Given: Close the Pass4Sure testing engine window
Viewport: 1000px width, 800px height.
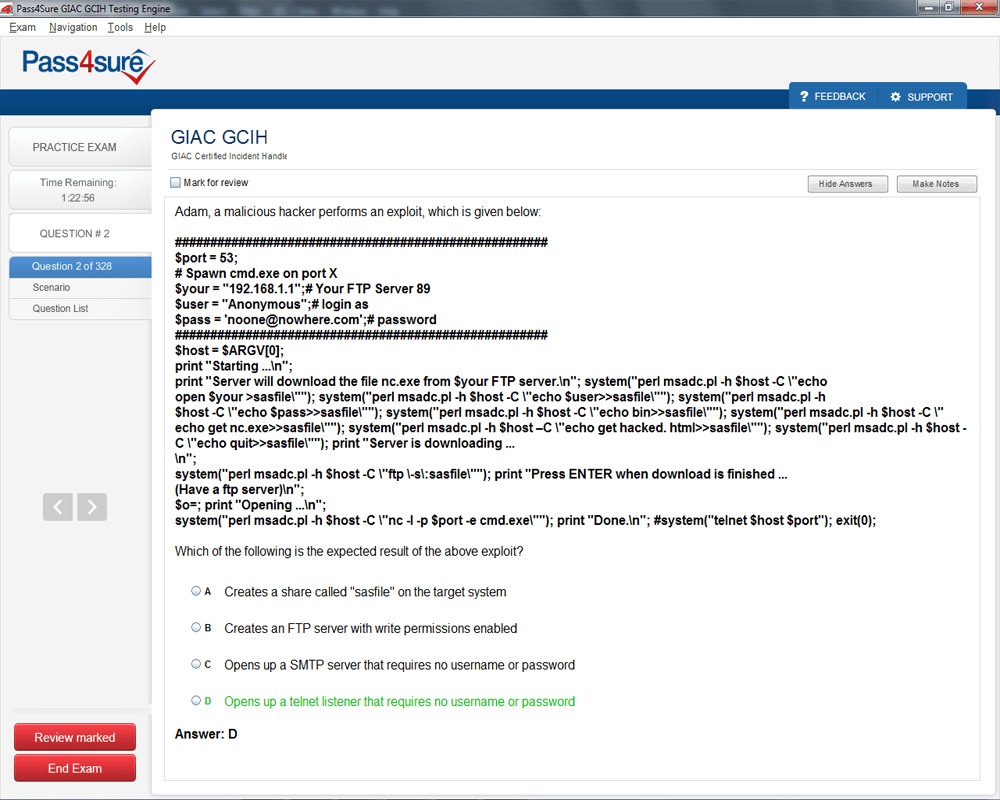Looking at the screenshot, I should [979, 7].
